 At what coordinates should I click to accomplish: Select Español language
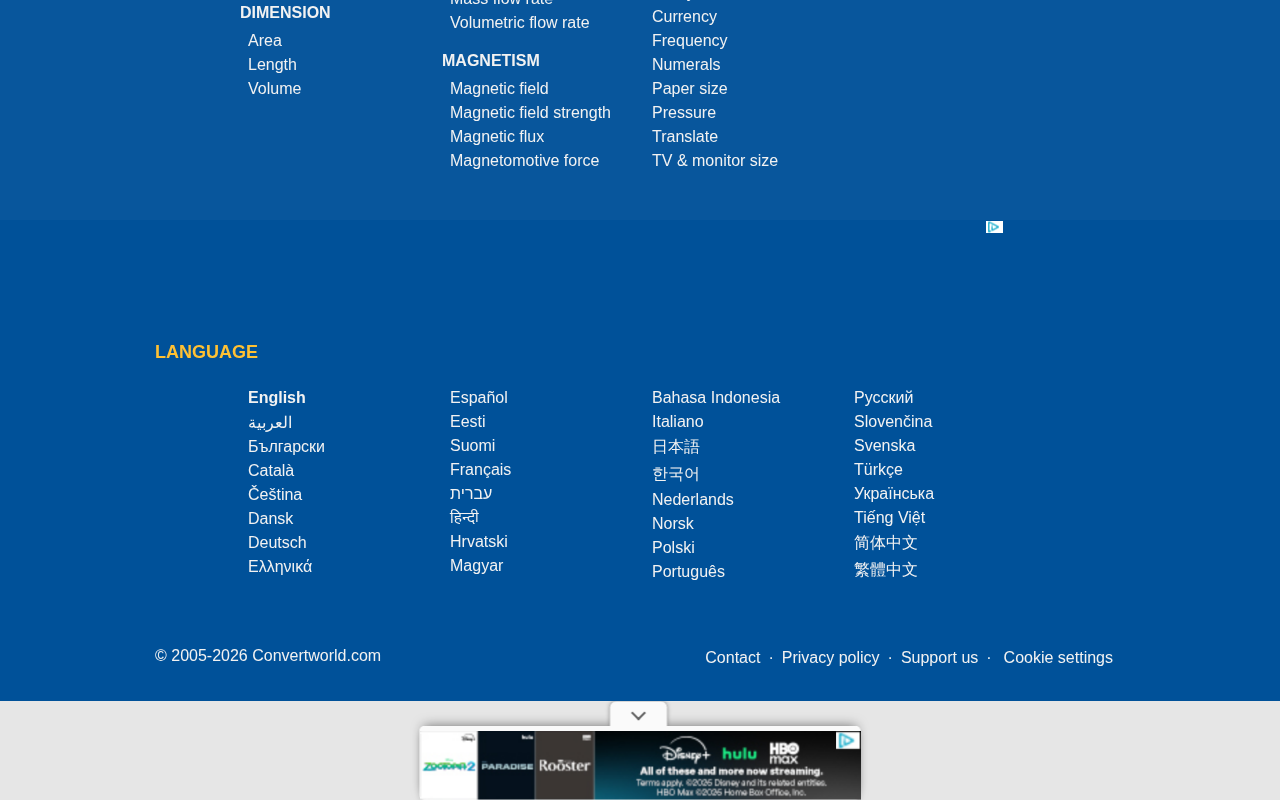point(479,398)
